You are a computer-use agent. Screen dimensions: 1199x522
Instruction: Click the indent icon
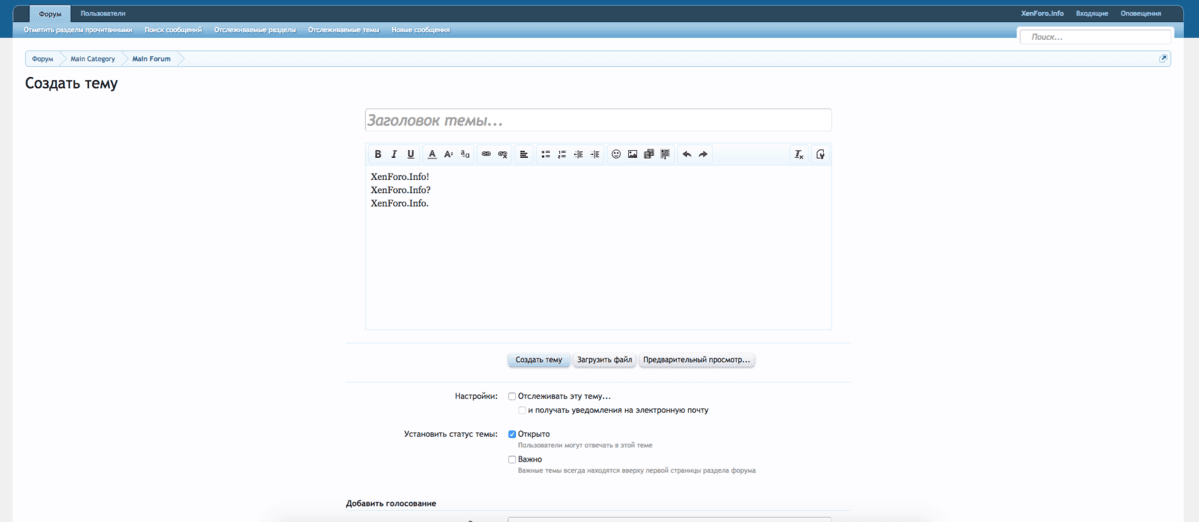[x=596, y=154]
